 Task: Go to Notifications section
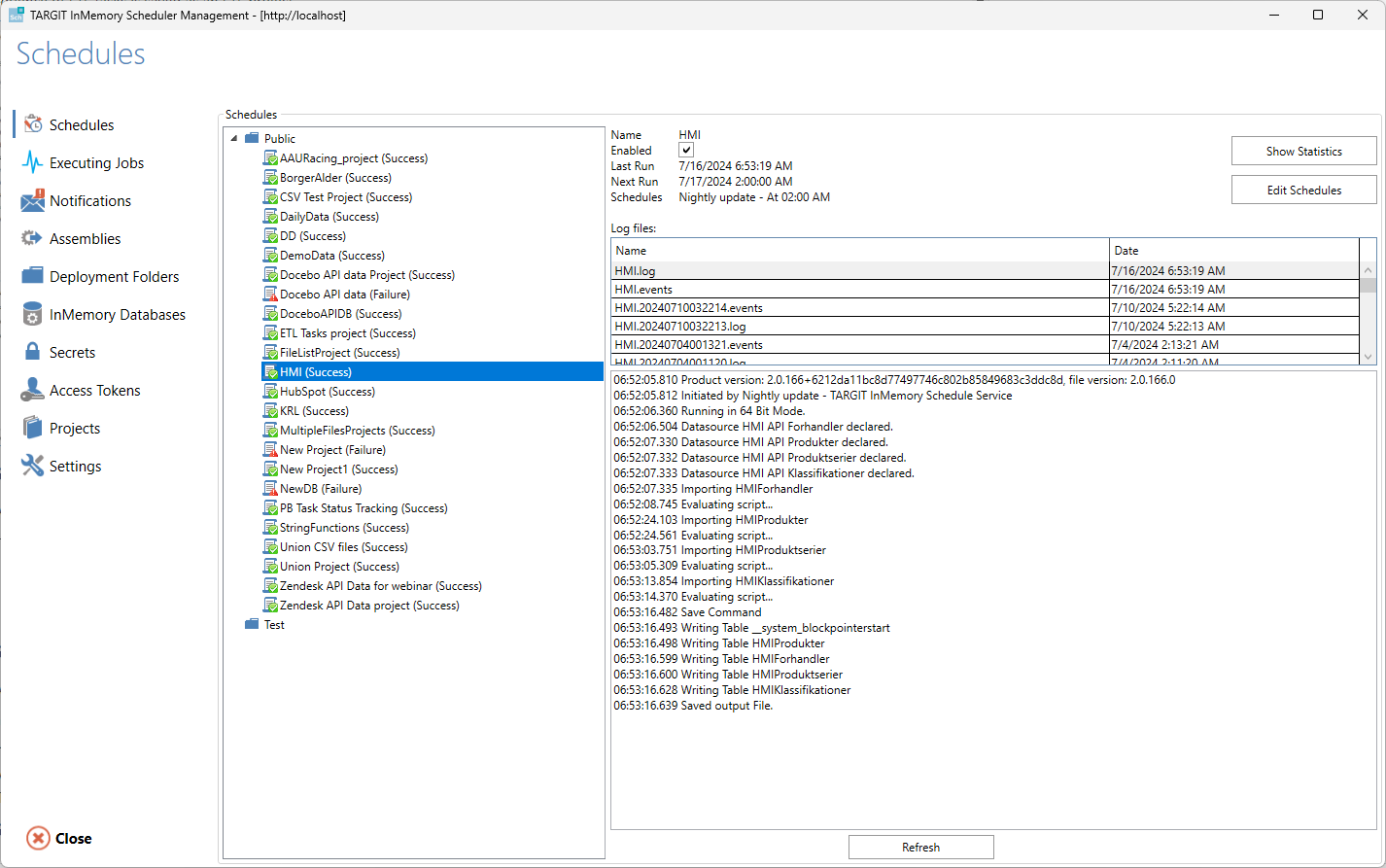pyautogui.click(x=90, y=201)
